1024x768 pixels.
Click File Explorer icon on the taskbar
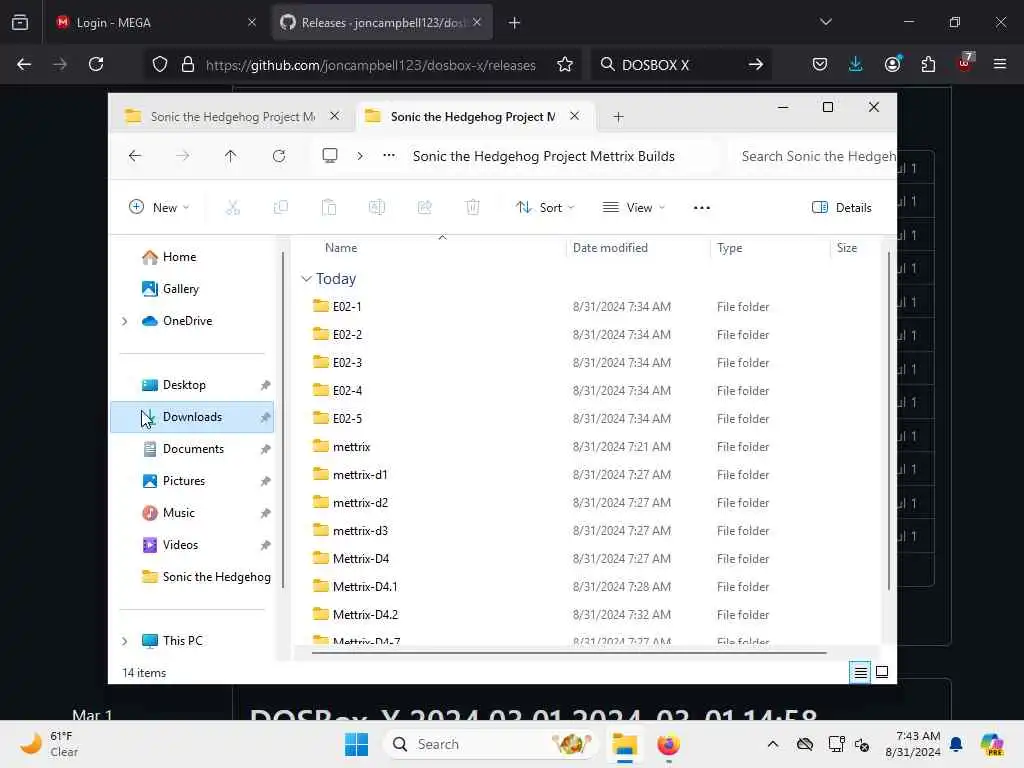click(624, 744)
